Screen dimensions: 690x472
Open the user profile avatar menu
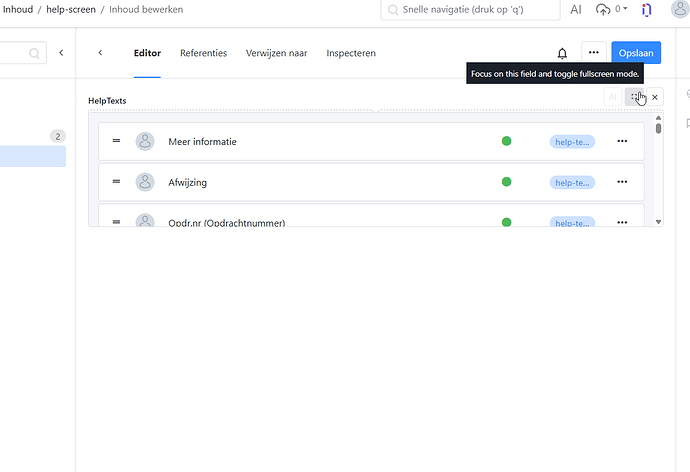[x=680, y=10]
